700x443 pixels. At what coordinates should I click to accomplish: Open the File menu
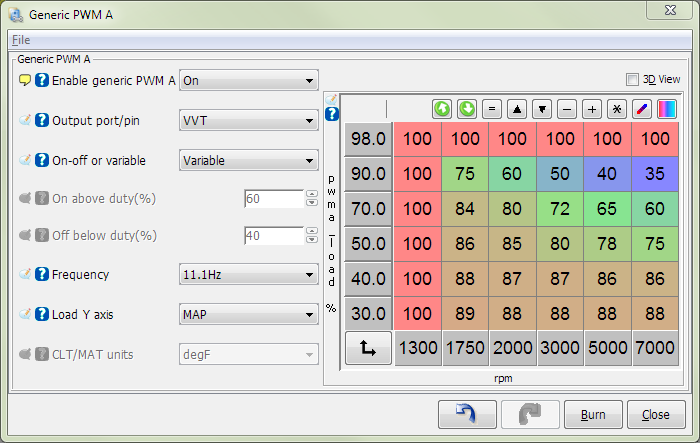[x=21, y=40]
